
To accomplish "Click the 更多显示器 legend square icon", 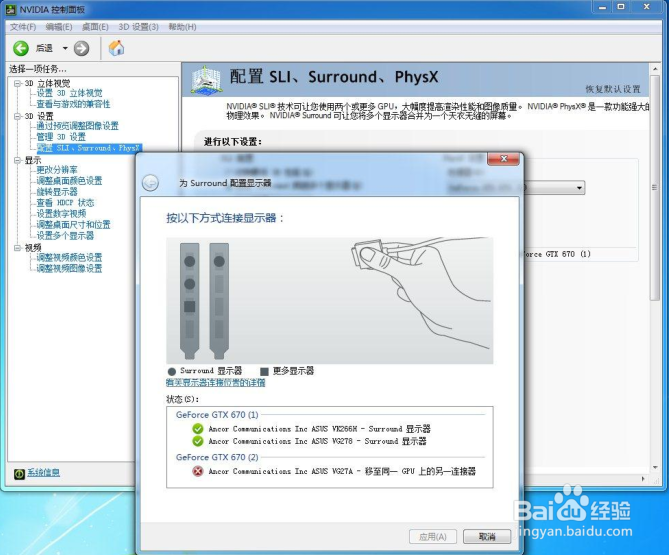I will pos(264,372).
